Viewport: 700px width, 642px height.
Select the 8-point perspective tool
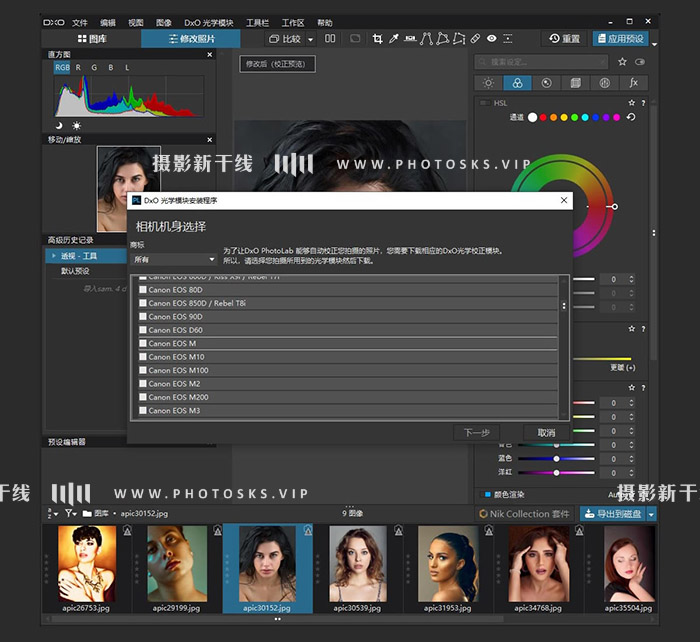coord(459,39)
